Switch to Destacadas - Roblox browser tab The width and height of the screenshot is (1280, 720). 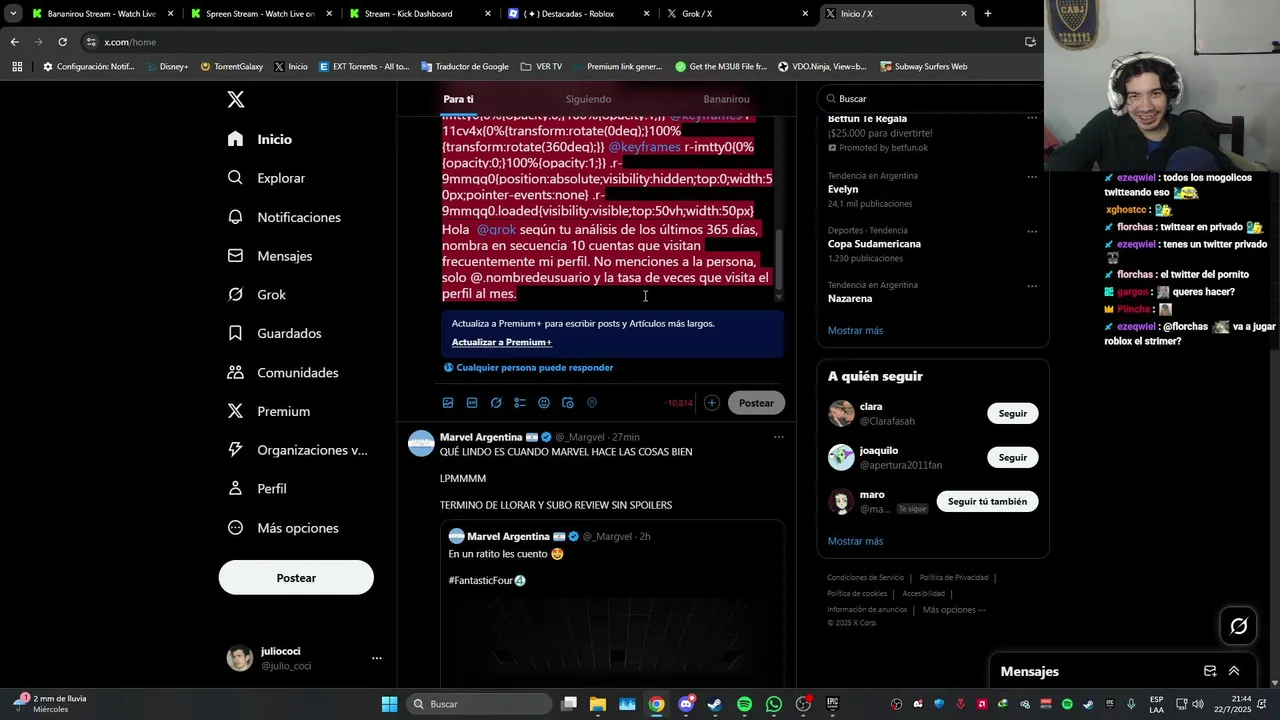click(578, 13)
